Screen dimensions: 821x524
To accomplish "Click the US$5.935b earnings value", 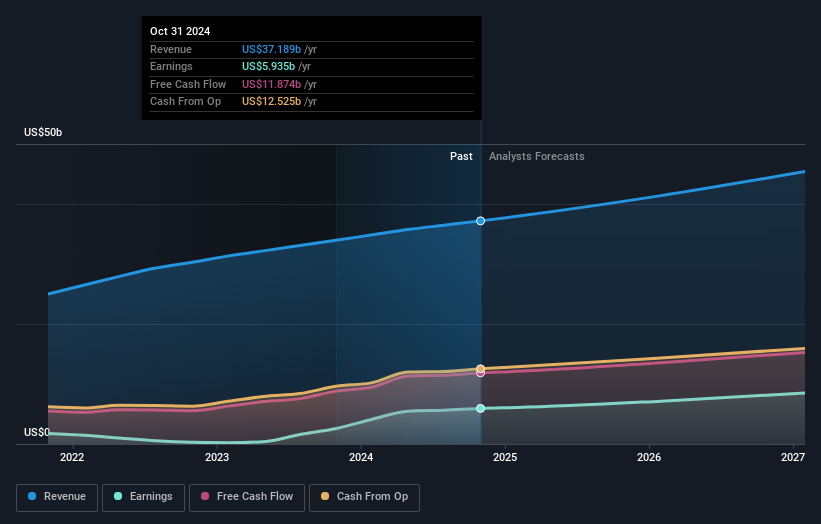I will (269, 66).
